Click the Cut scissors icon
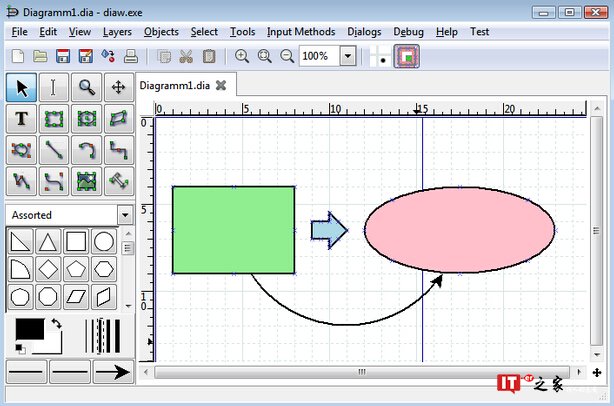The image size is (614, 406). coord(186,56)
